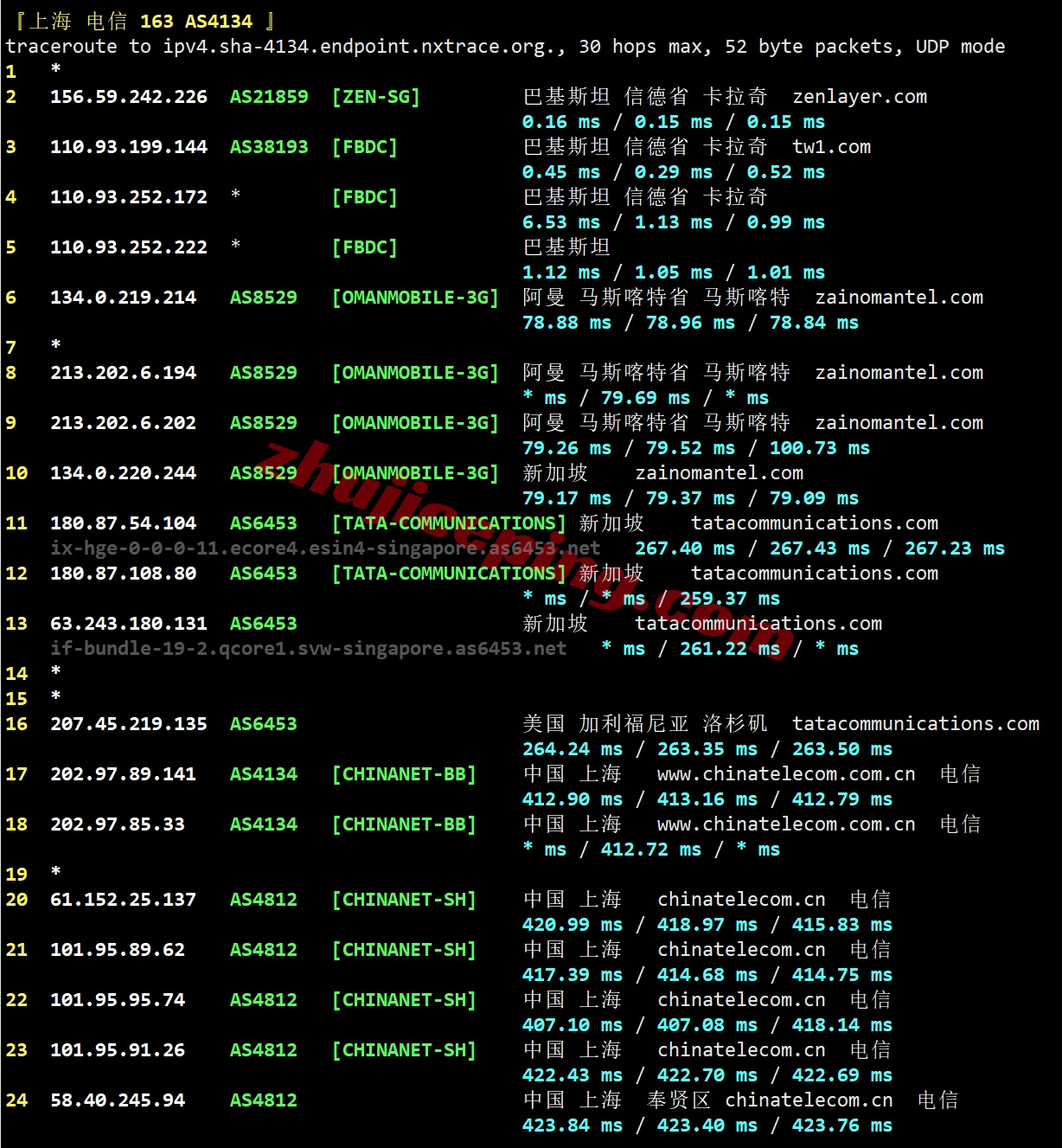Click the 0.16 ms latency value
Screen dimensions: 1062x1148
click(561, 122)
